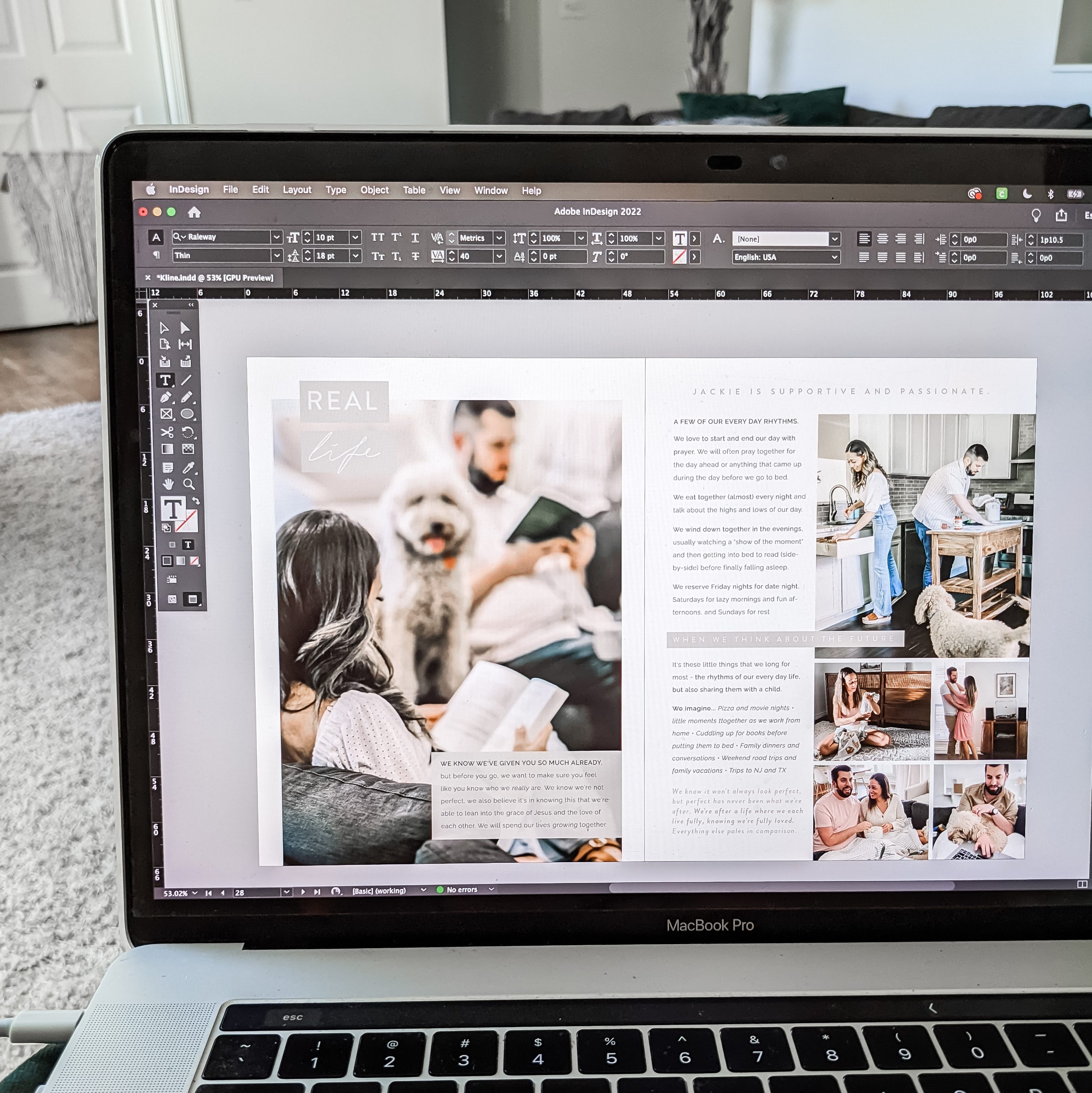Viewport: 1092px width, 1093px height.
Task: Expand the English: USA language dropdown
Action: click(834, 257)
